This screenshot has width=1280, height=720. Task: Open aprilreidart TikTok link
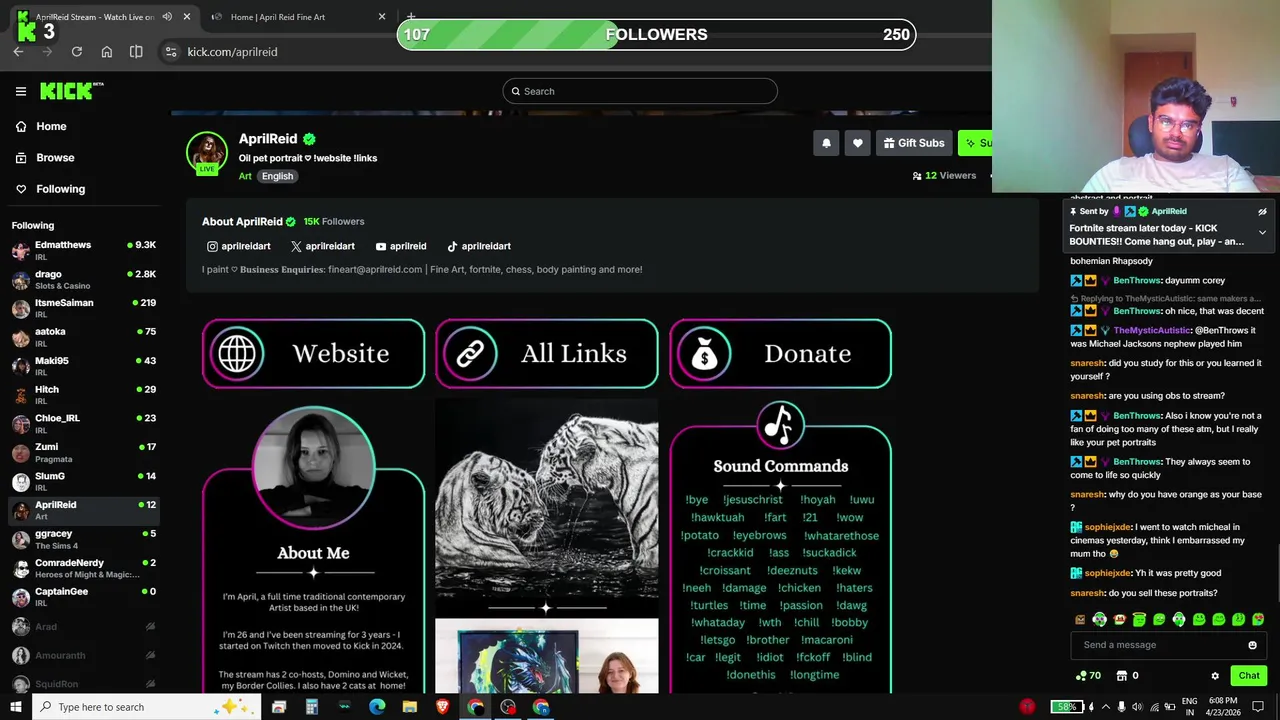478,246
